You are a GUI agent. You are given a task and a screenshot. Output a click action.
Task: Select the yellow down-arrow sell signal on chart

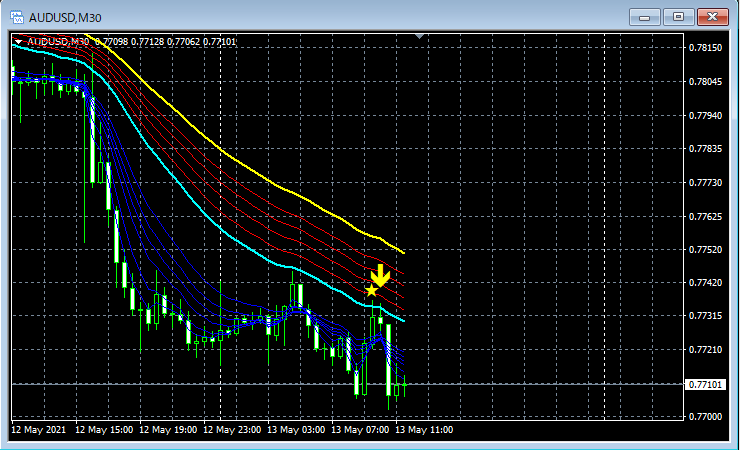[x=380, y=276]
